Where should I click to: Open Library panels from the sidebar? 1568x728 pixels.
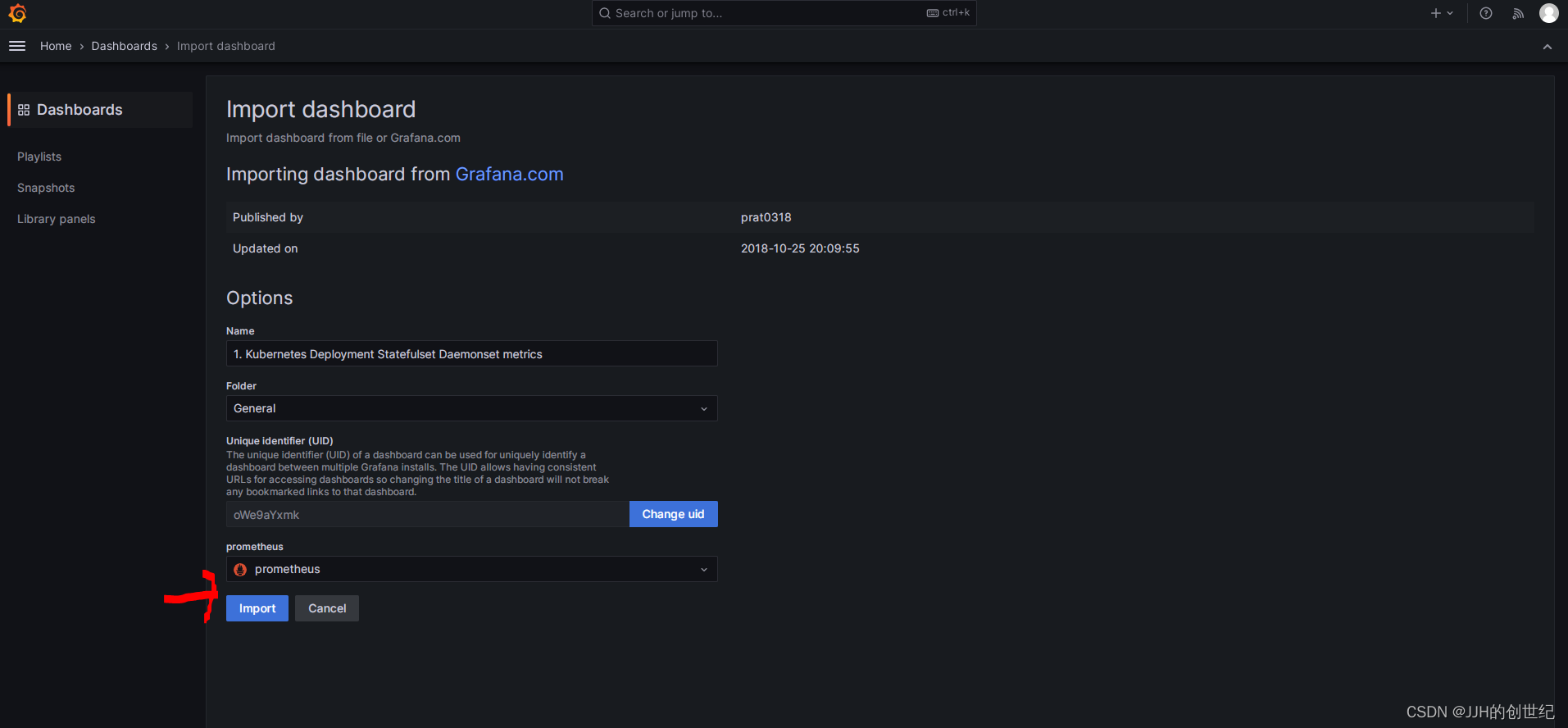point(57,219)
